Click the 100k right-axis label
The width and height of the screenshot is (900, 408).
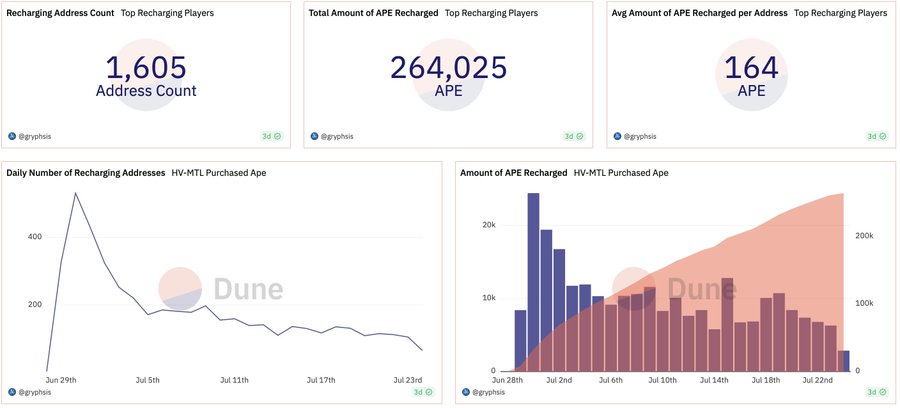click(x=864, y=304)
